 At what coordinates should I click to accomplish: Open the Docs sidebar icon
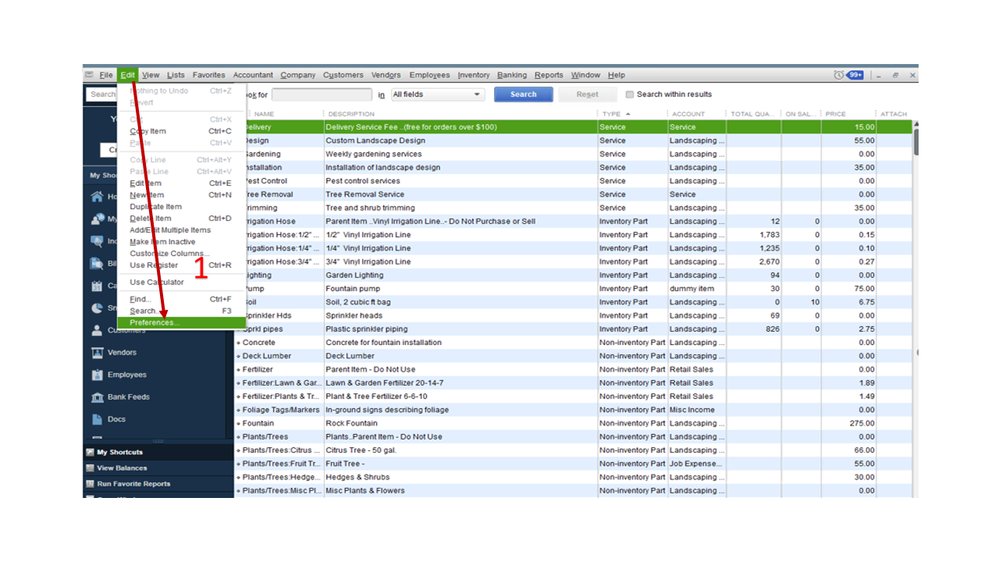pyautogui.click(x=97, y=419)
